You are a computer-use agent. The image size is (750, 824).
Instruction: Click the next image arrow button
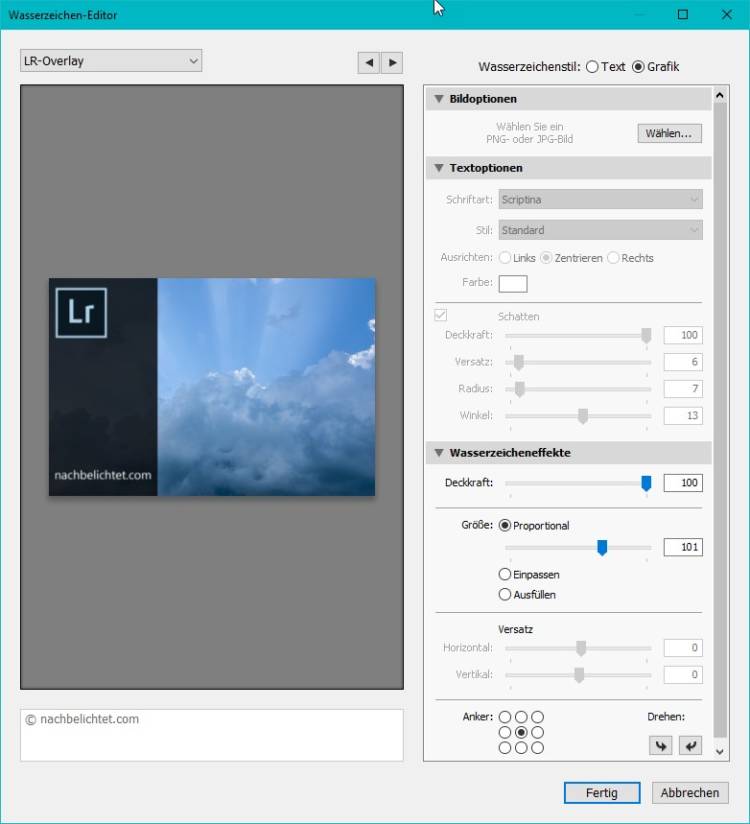point(392,62)
